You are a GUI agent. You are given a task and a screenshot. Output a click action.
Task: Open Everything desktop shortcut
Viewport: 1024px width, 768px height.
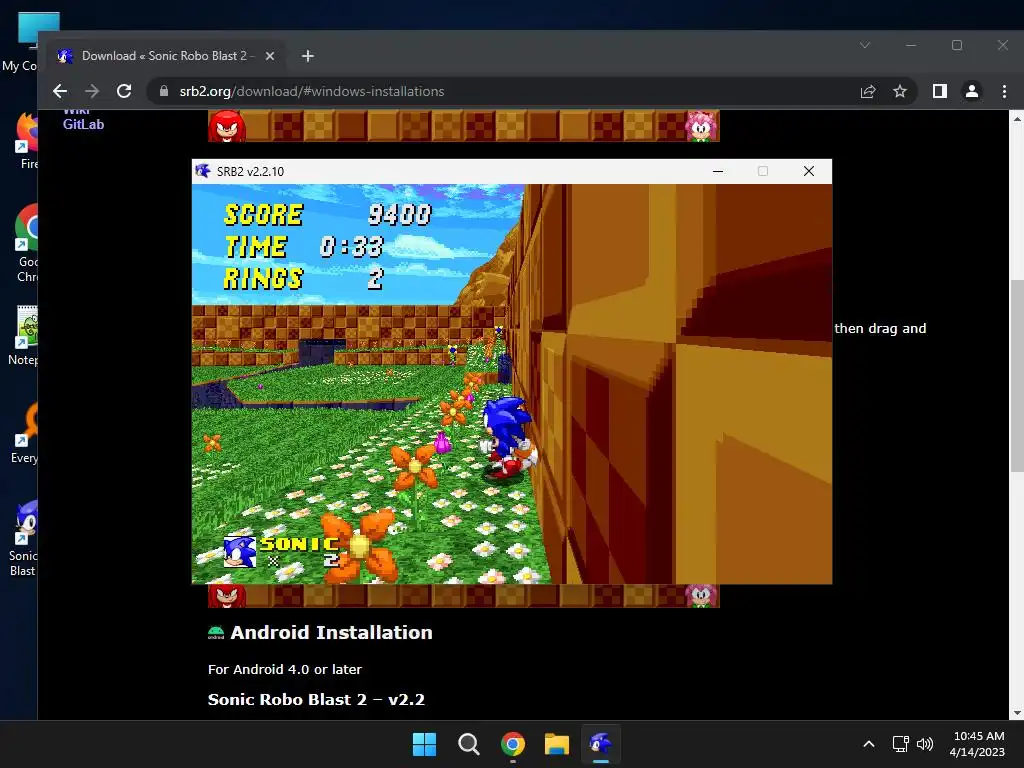[x=26, y=433]
